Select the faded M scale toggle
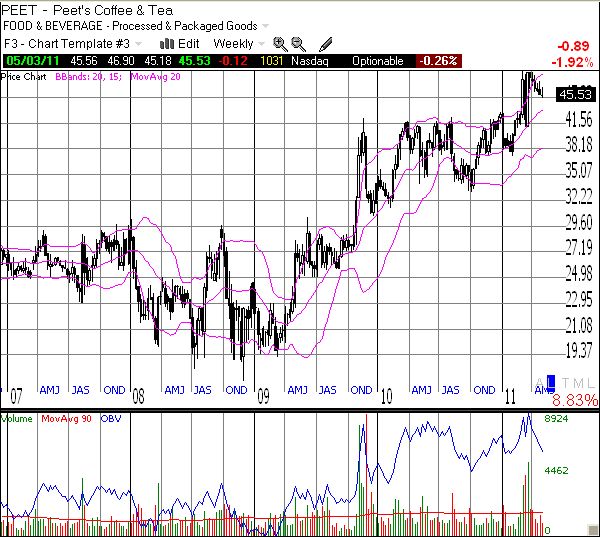600x537 pixels. [x=578, y=382]
